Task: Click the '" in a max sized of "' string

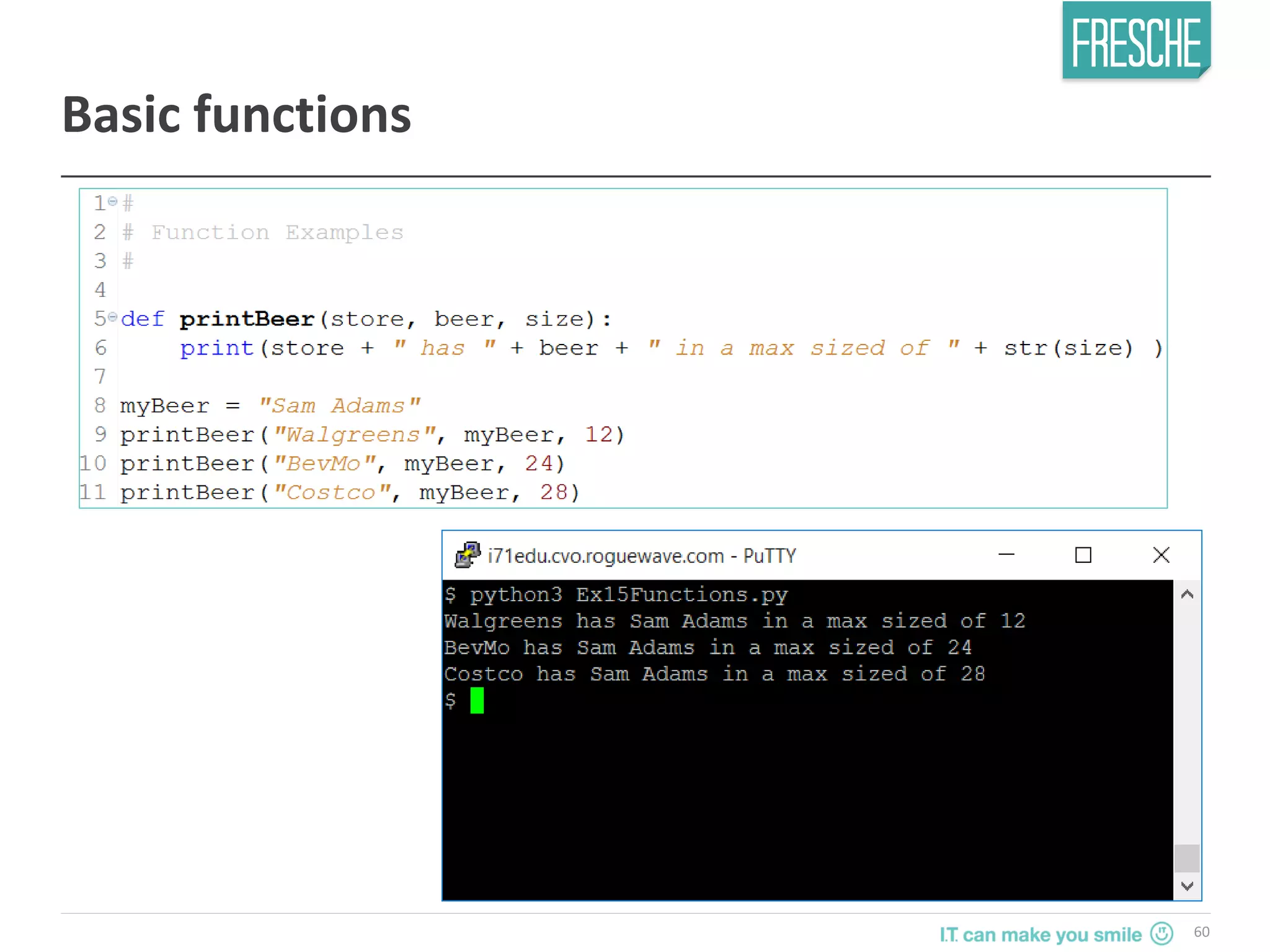Action: [x=804, y=348]
